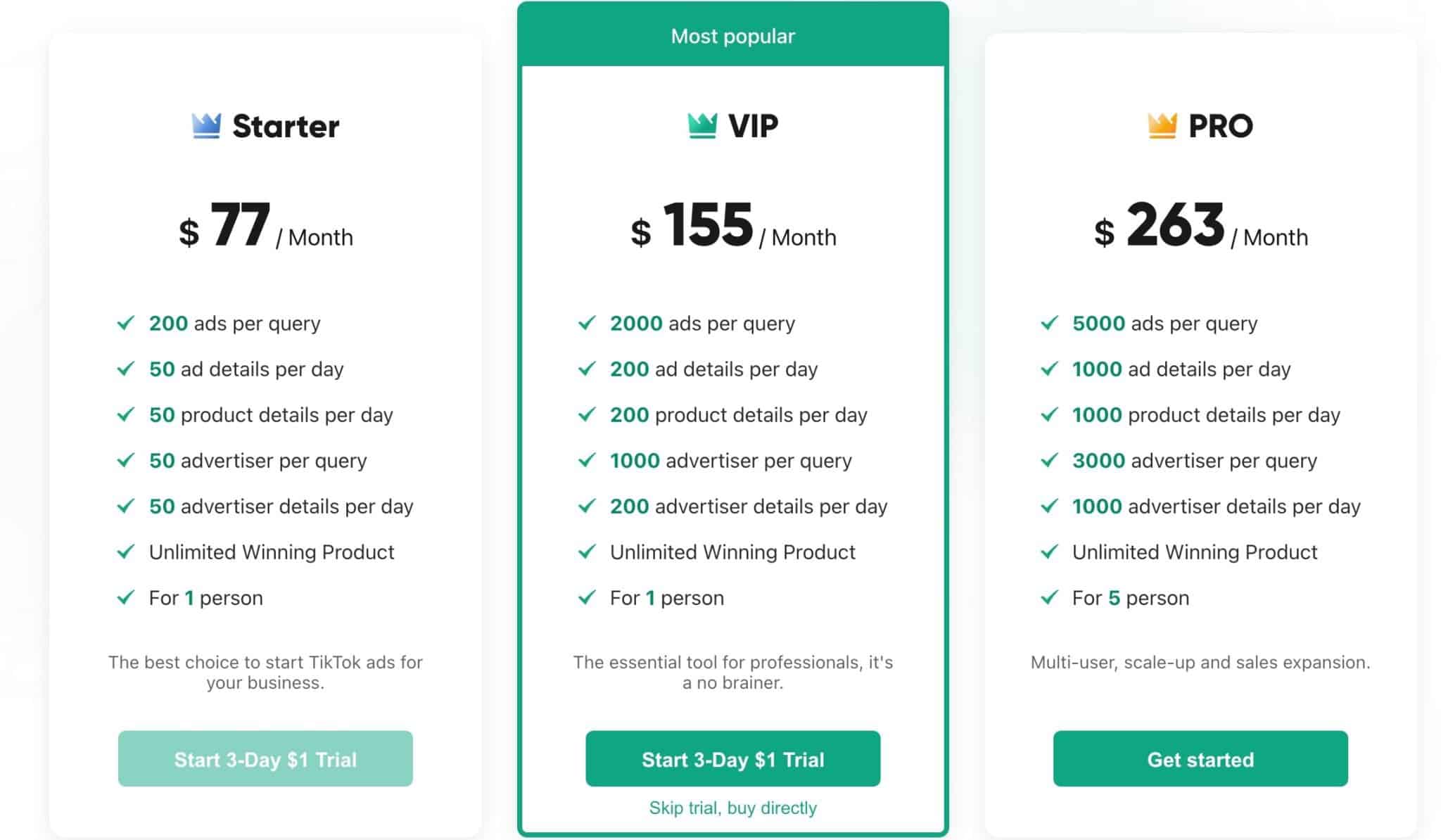1441x840 pixels.
Task: Click the checkmark beside 5000 ads per query
Action: (x=1049, y=324)
